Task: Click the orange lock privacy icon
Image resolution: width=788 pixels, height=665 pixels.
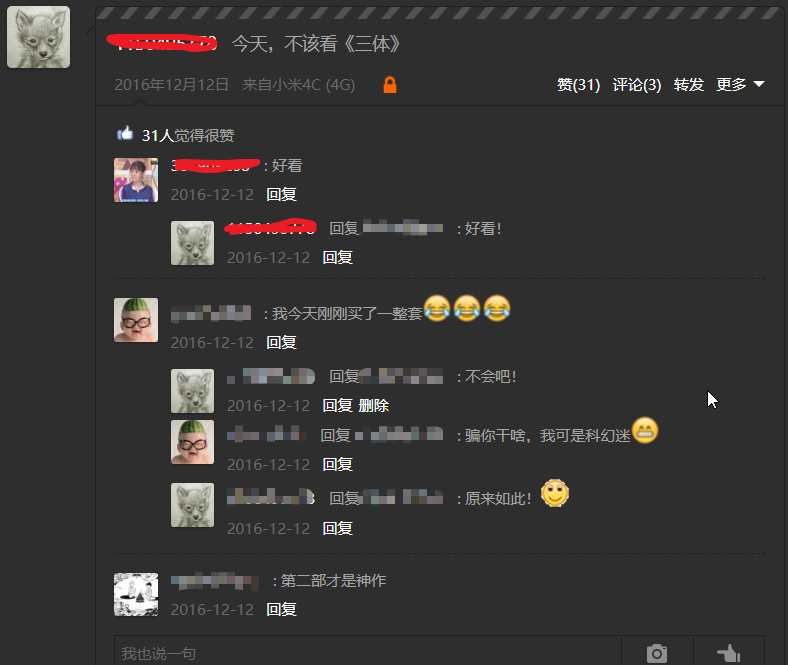Action: pyautogui.click(x=390, y=84)
